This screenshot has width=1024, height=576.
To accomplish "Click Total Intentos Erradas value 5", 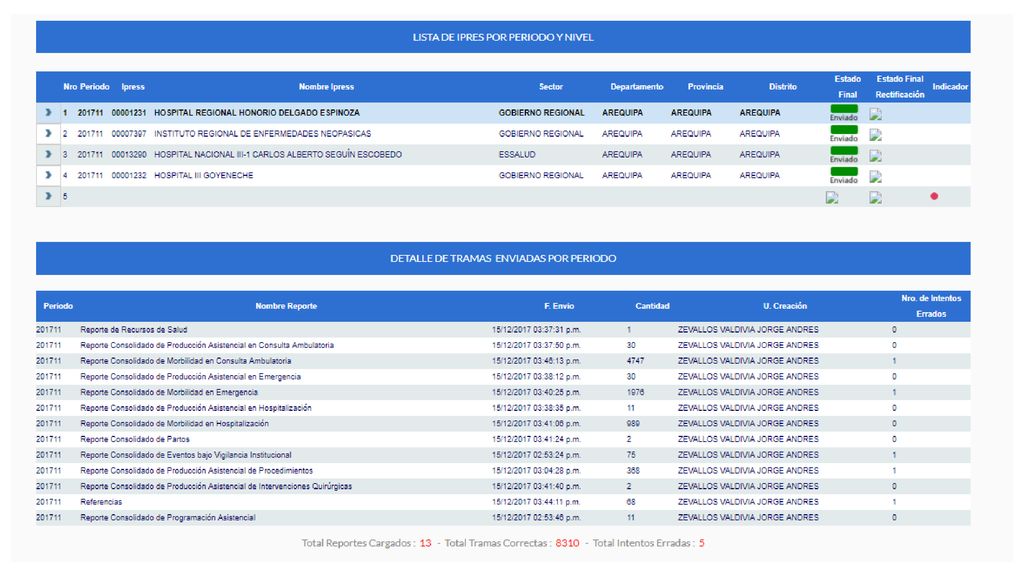I will tap(701, 543).
